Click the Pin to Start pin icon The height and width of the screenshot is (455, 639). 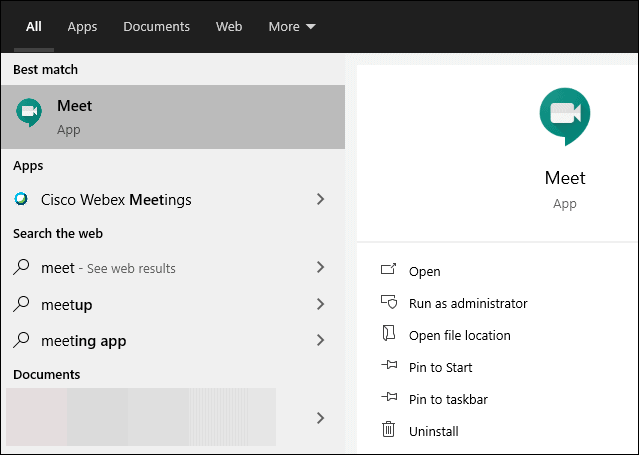click(x=388, y=367)
